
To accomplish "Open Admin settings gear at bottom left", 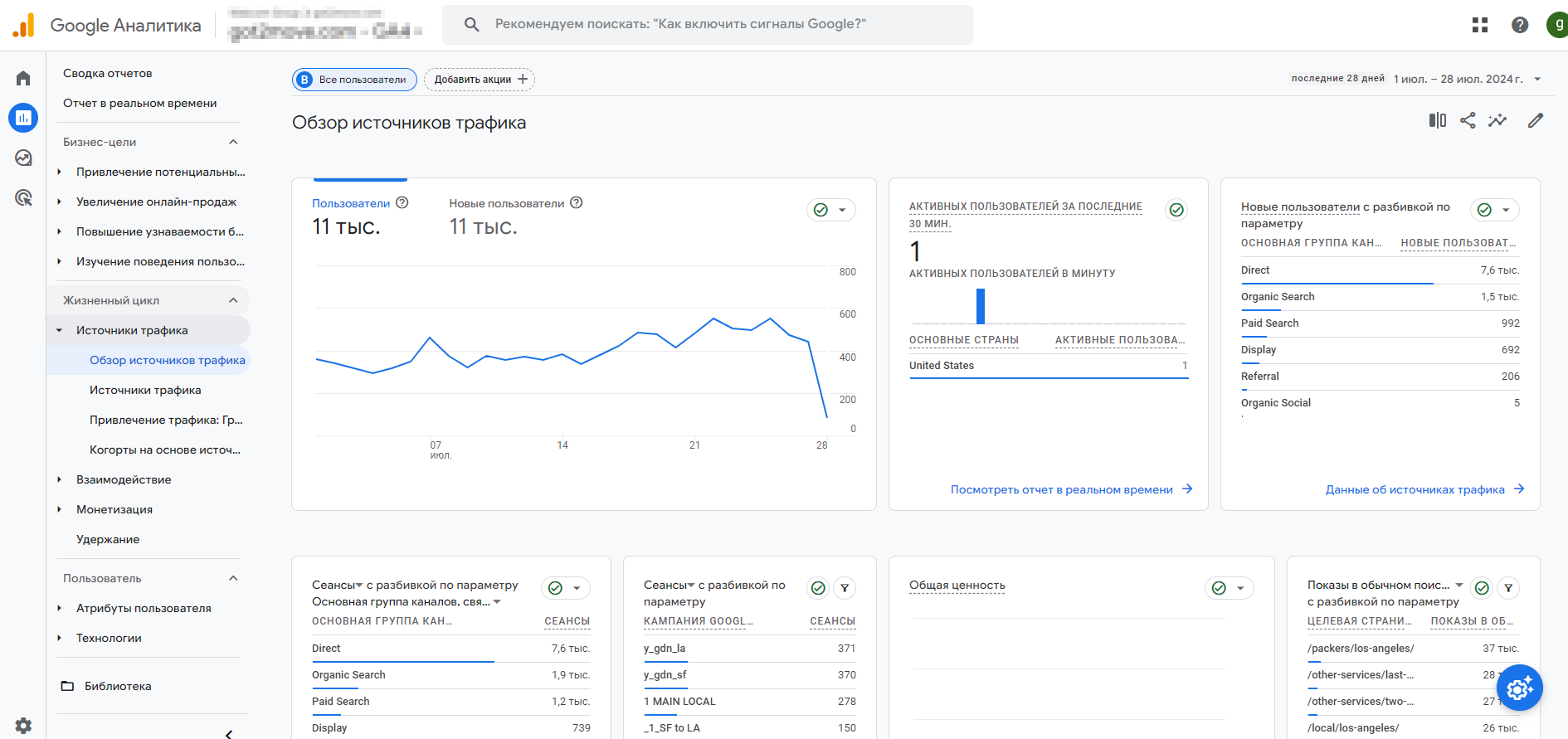I will 23,726.
